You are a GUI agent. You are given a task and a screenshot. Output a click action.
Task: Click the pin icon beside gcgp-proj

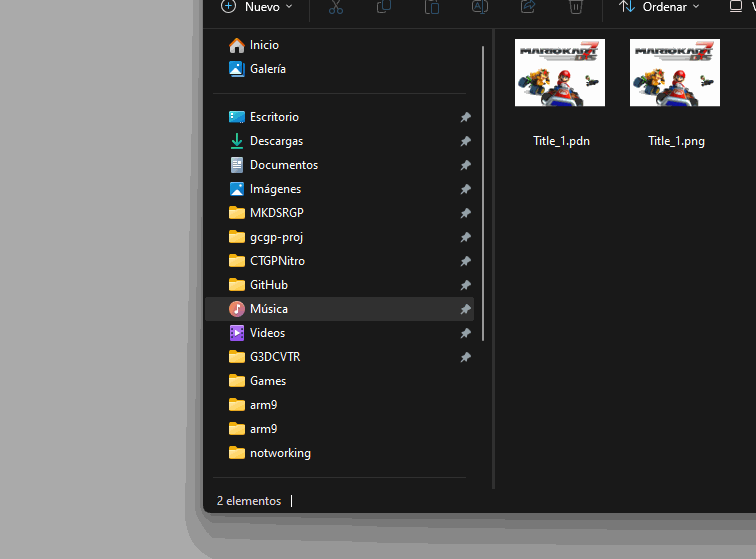(x=465, y=237)
